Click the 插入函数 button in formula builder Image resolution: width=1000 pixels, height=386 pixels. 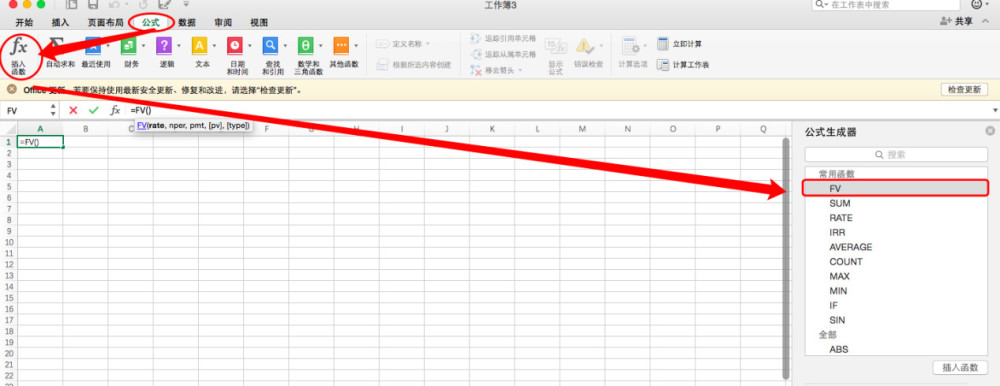(960, 367)
